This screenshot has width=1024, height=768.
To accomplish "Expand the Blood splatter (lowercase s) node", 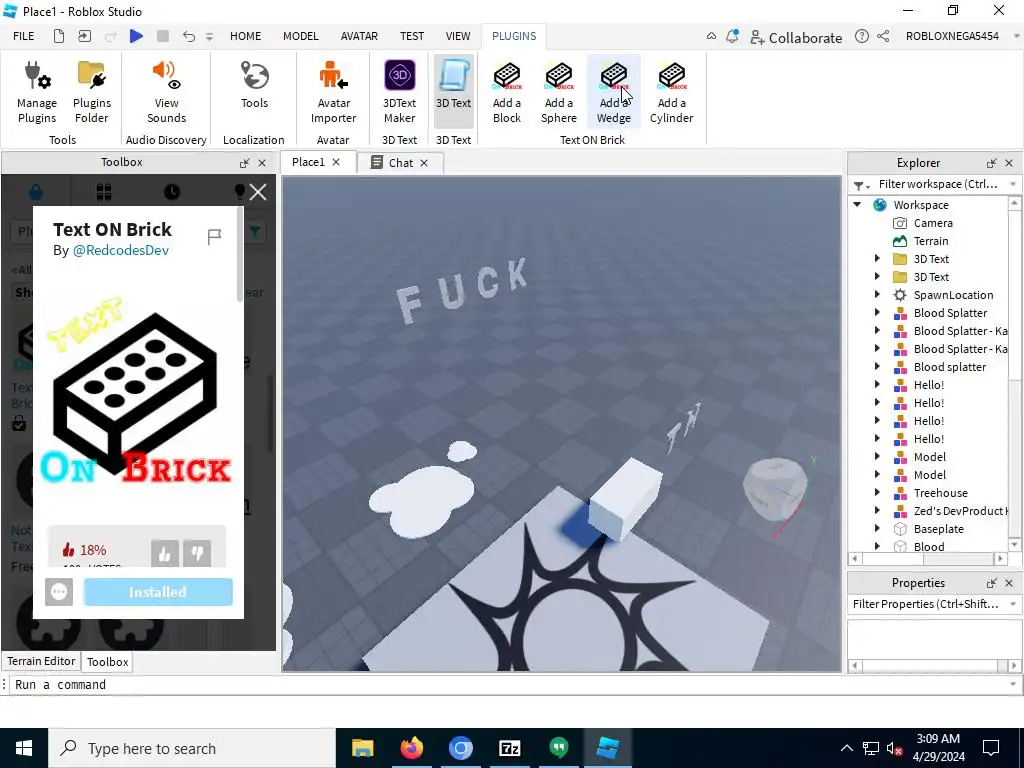I will (x=877, y=367).
